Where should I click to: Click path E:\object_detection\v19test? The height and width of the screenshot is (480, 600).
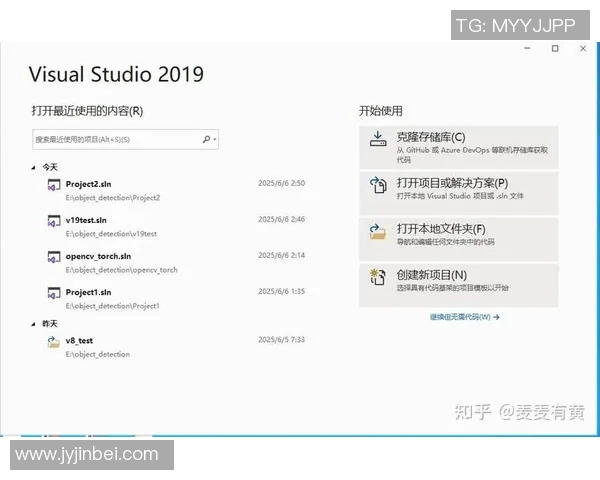tap(111, 234)
